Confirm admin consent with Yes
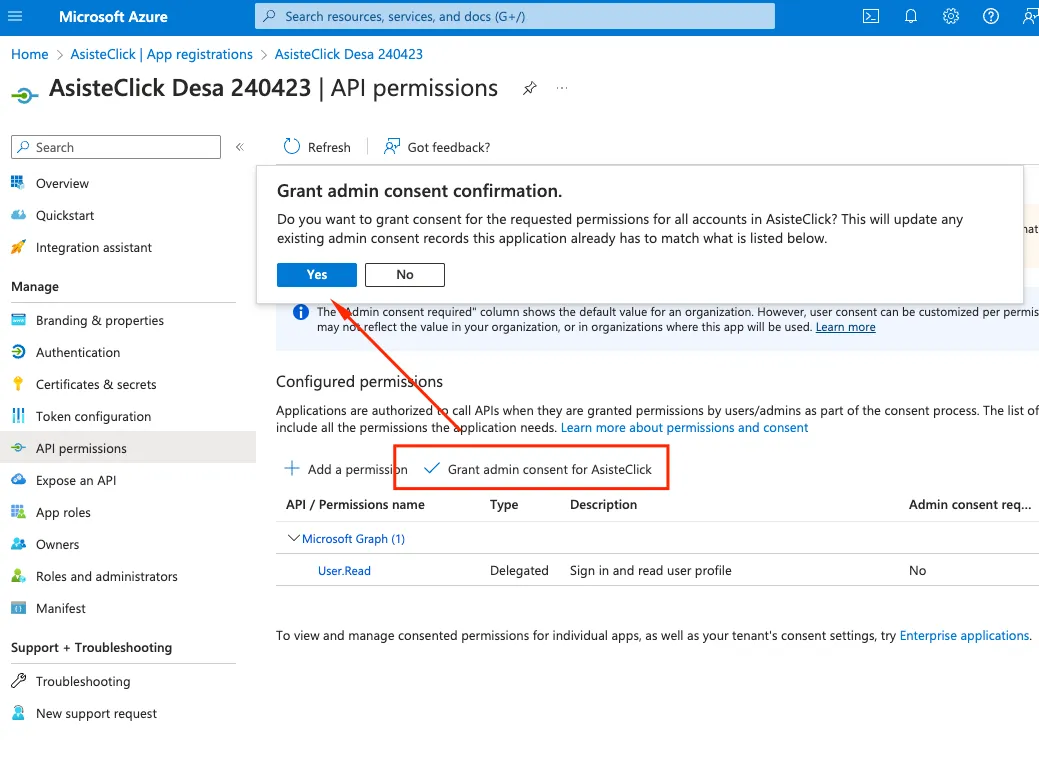1039x772 pixels. pyautogui.click(x=317, y=274)
